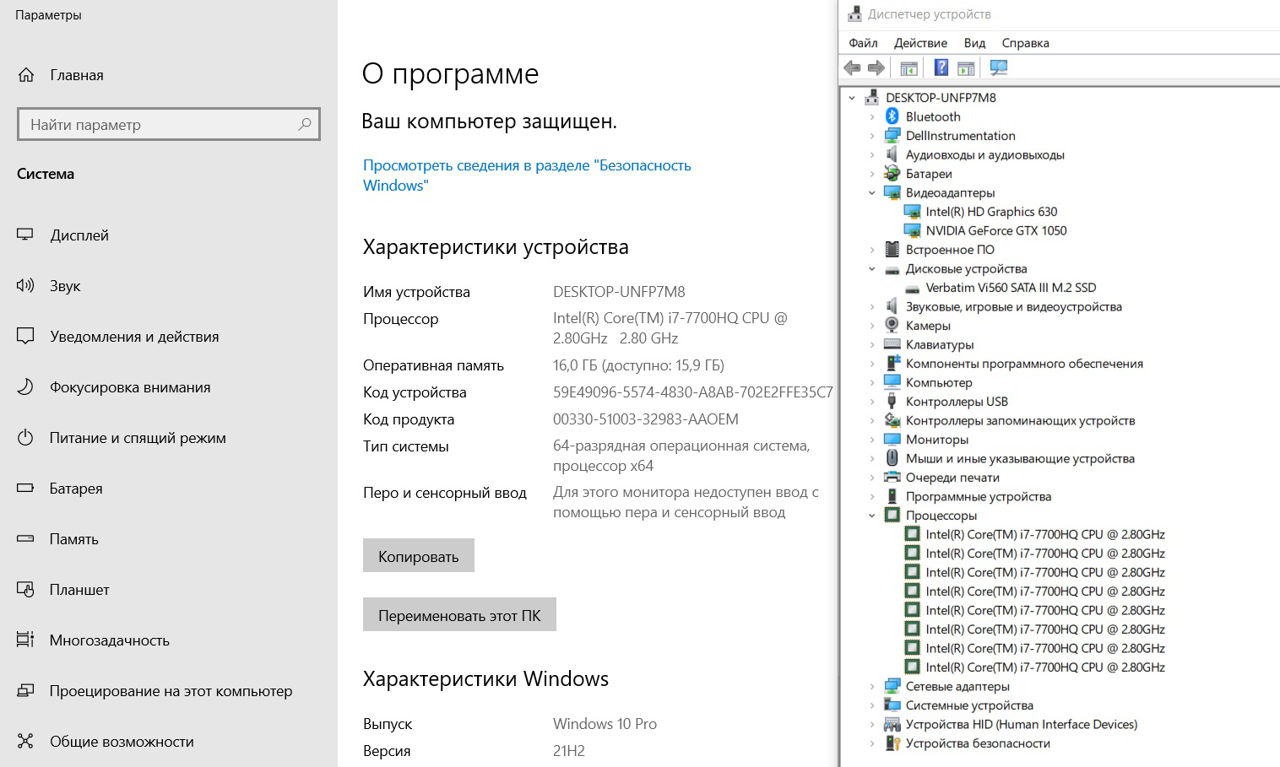Select NVIDIA GeForce GTX 1050 adapter

[x=996, y=231]
